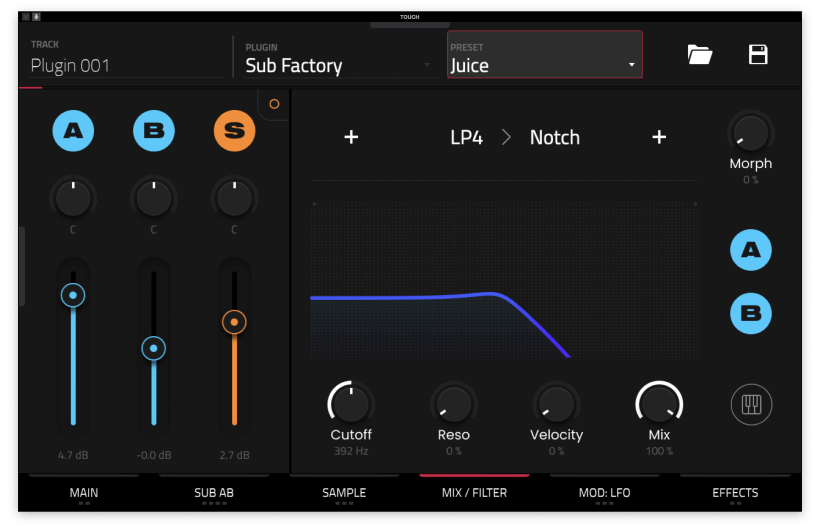Toggle oscillator A in mixer section

[72, 130]
